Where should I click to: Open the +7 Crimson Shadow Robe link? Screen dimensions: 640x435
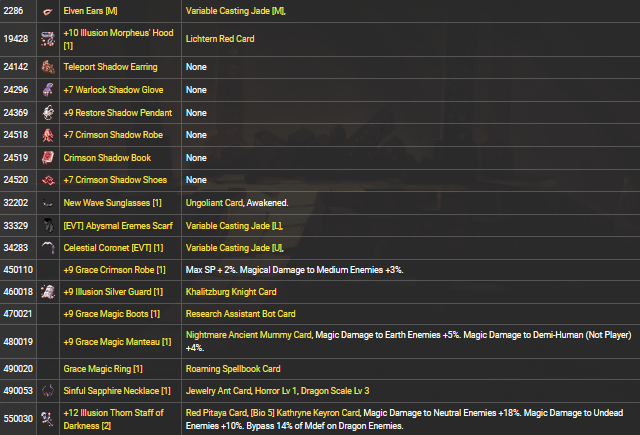(113, 135)
